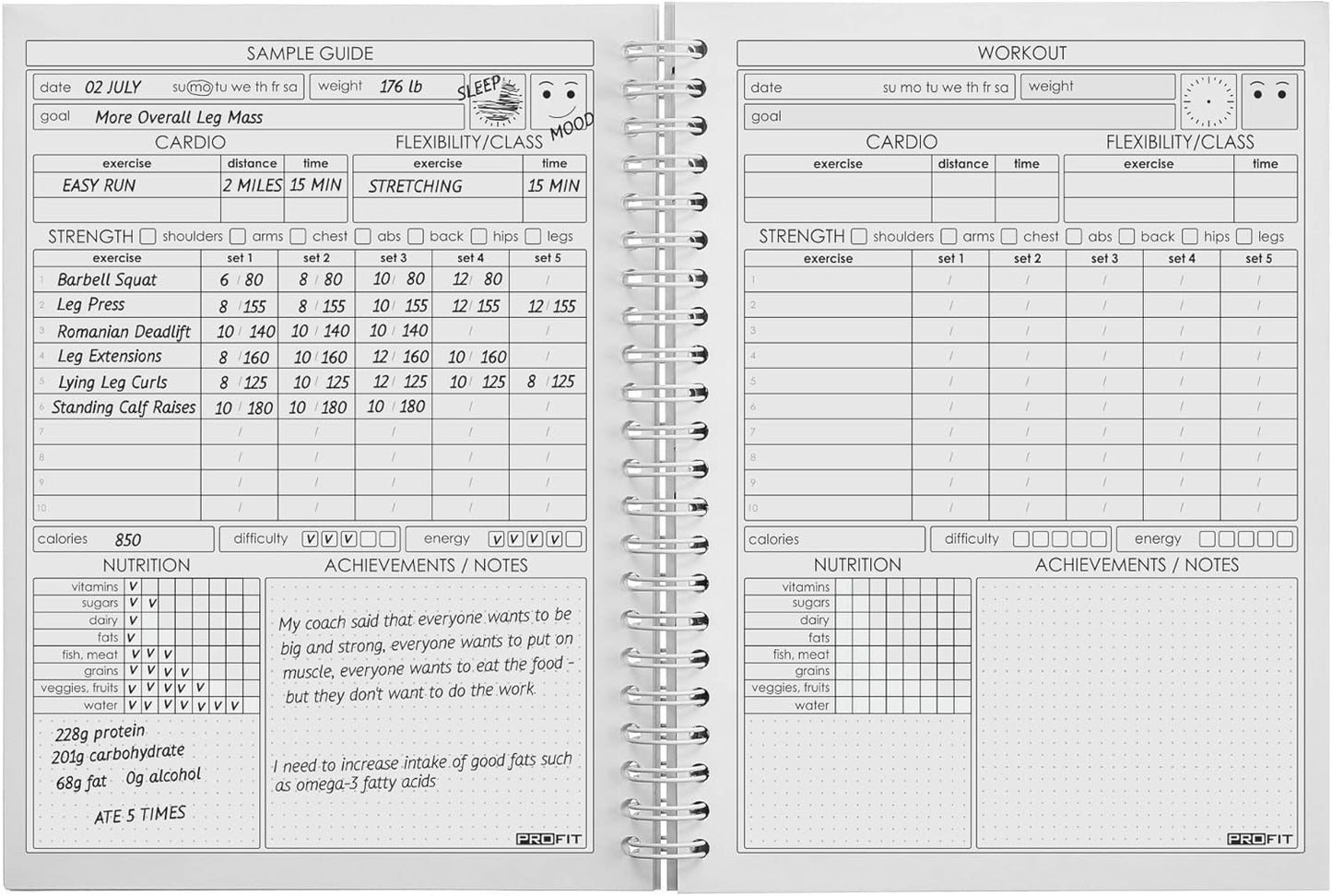Image resolution: width=1332 pixels, height=896 pixels.
Task: Click 'set 5' column header on Sample Guide
Action: pos(548,259)
